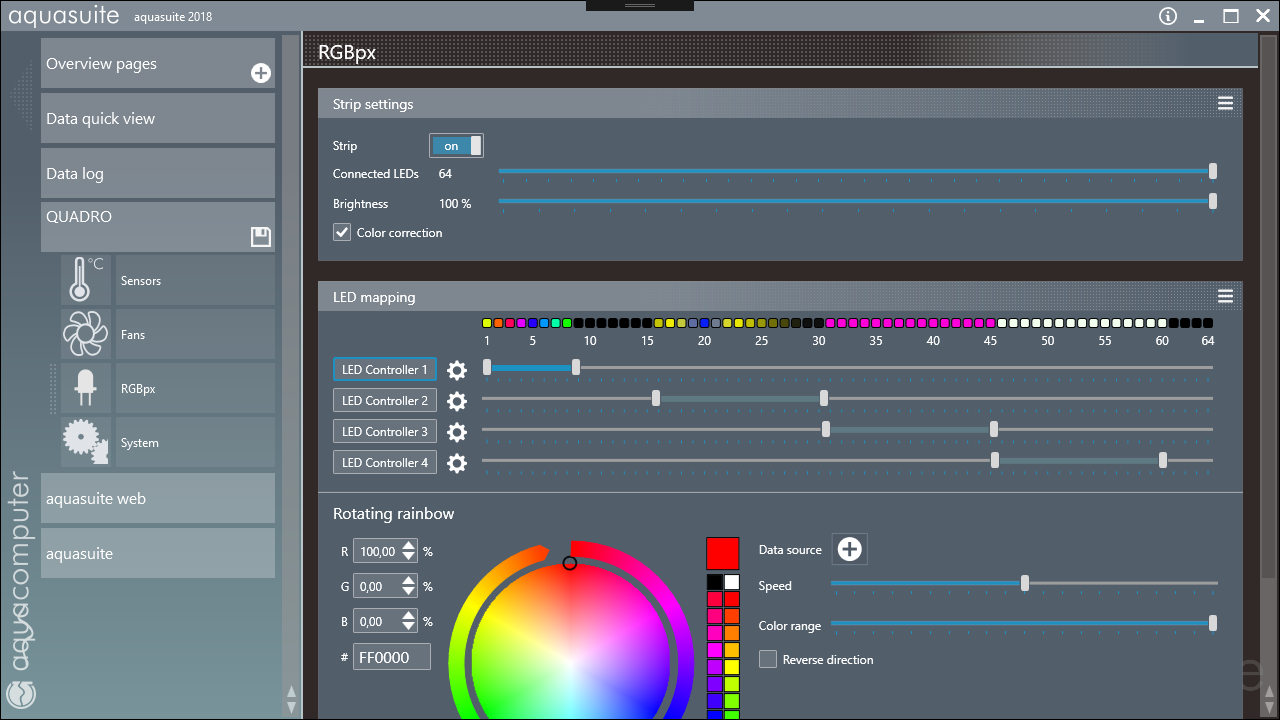Click the info icon in title bar
The width and height of the screenshot is (1280, 720).
pos(1168,16)
